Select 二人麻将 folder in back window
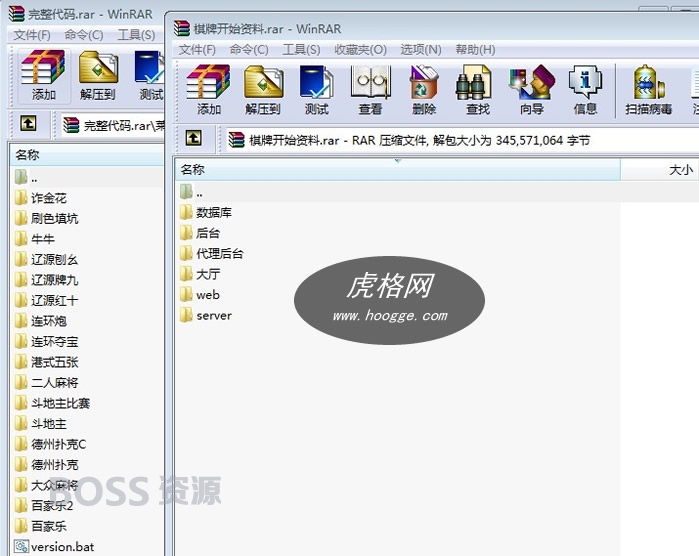This screenshot has width=699, height=556. (x=46, y=383)
